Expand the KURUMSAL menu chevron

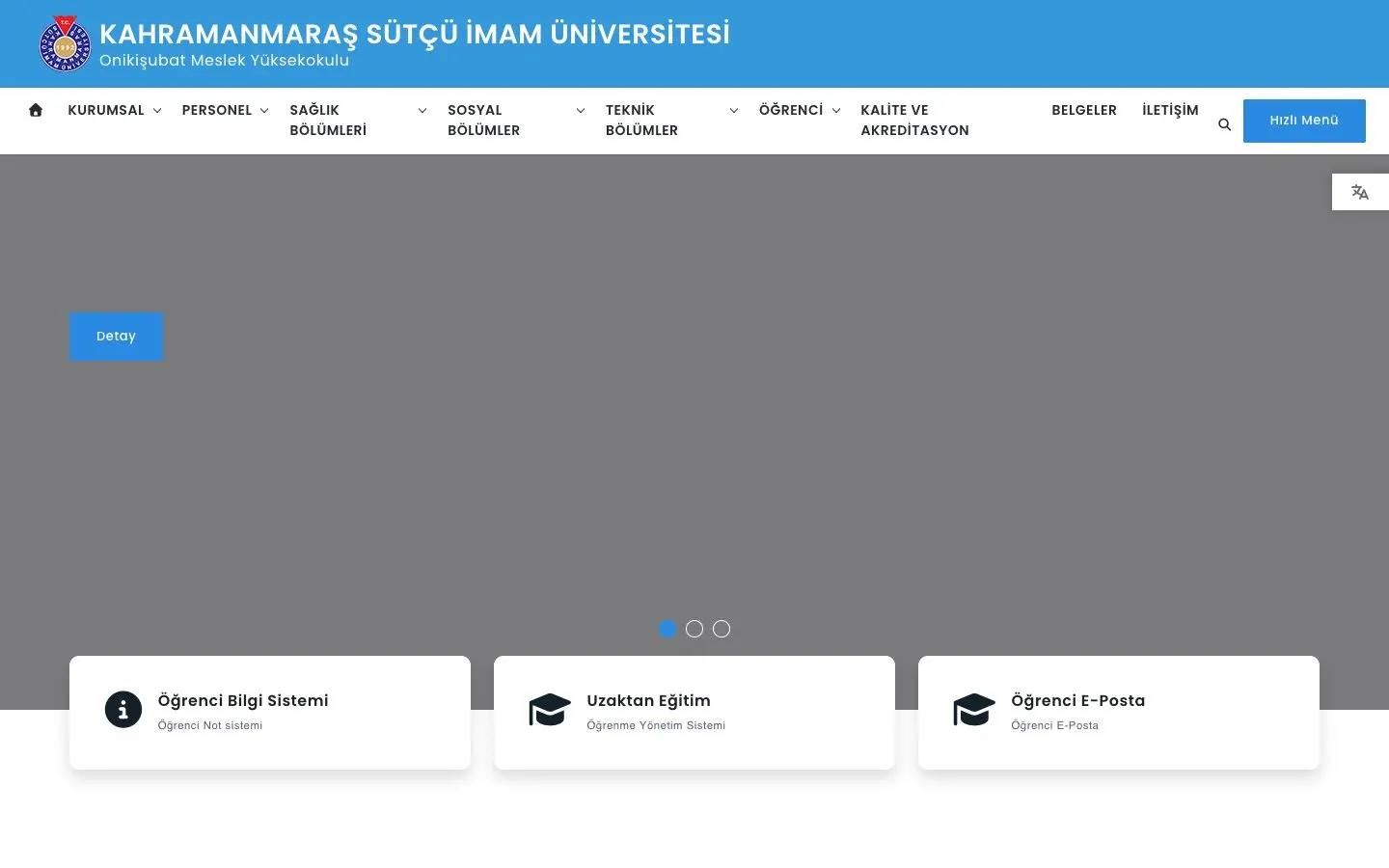pyautogui.click(x=157, y=111)
